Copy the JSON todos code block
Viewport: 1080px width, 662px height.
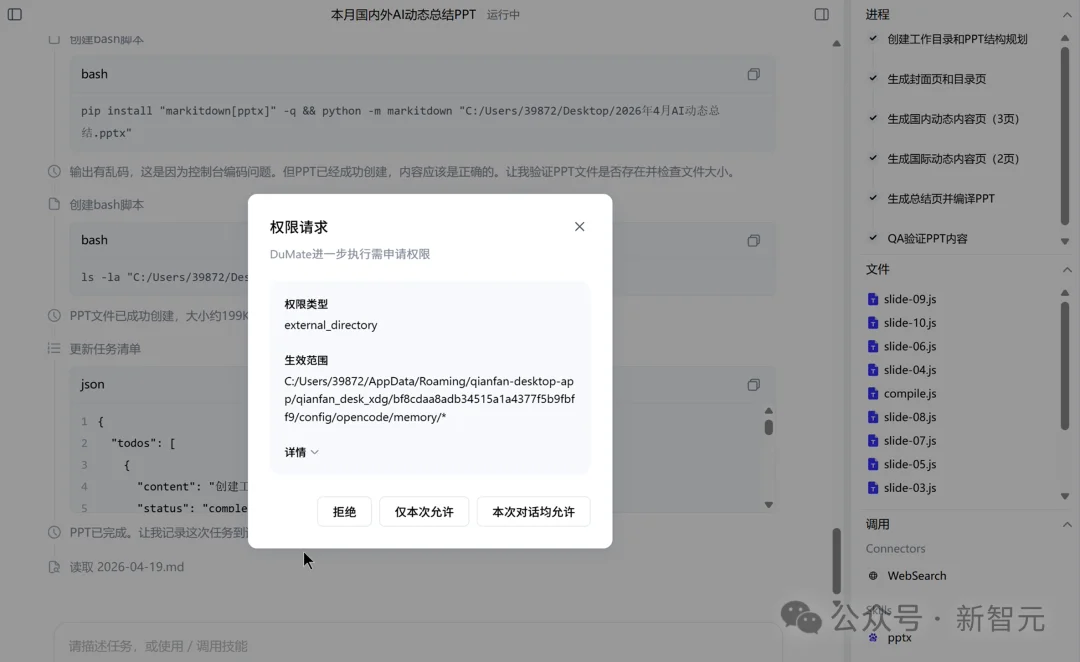tap(754, 384)
